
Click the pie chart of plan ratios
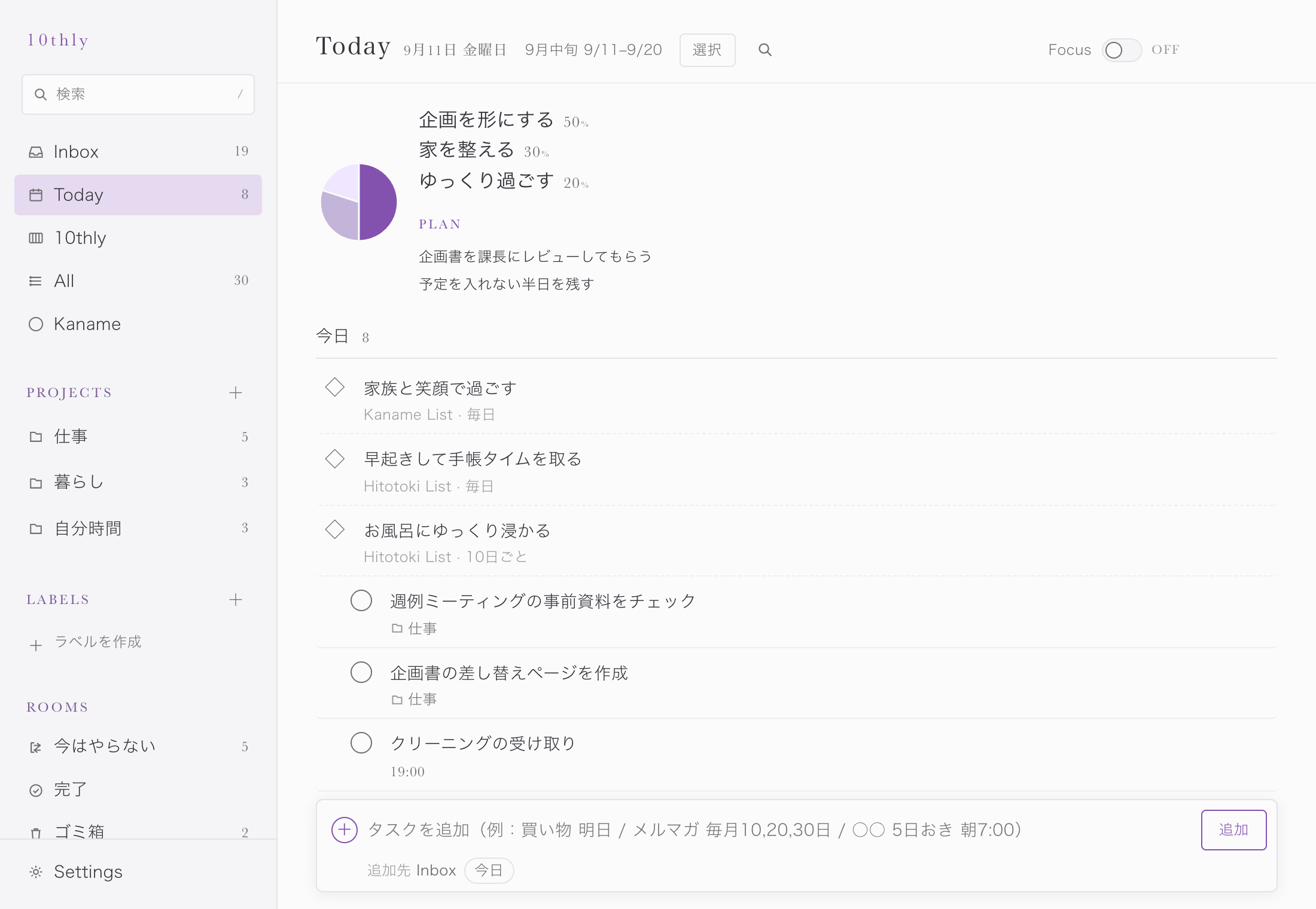pyautogui.click(x=359, y=202)
